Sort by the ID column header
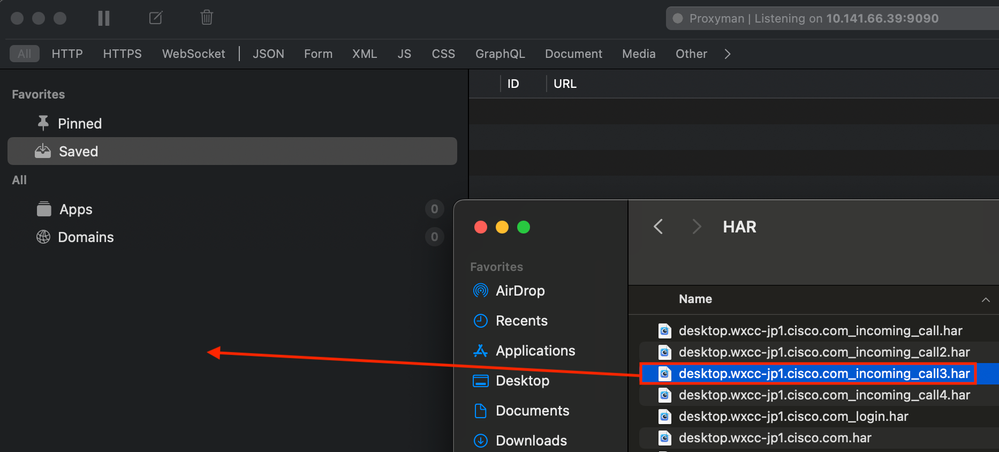This screenshot has height=452, width=999. 513,84
